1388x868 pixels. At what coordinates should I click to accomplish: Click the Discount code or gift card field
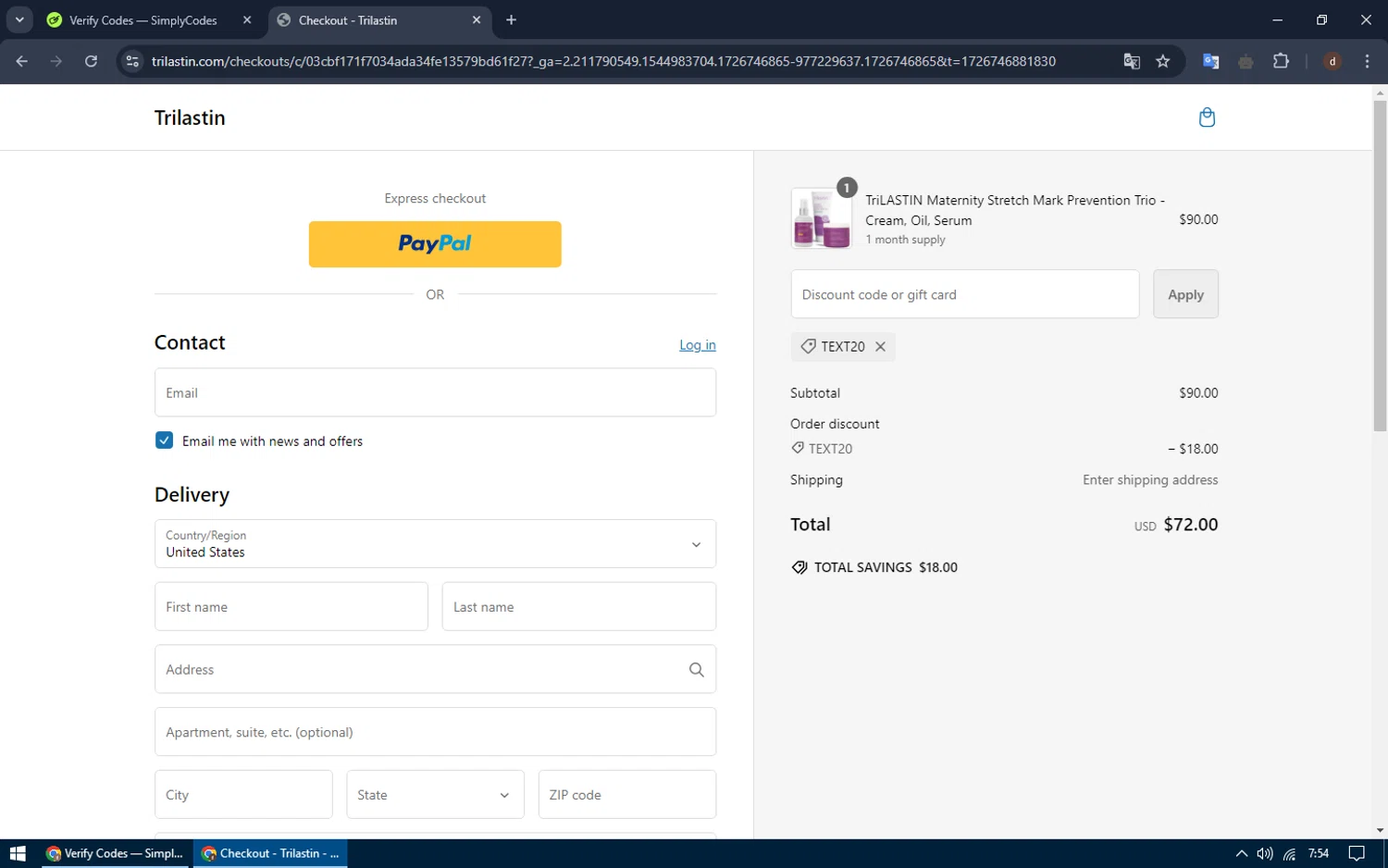(965, 294)
